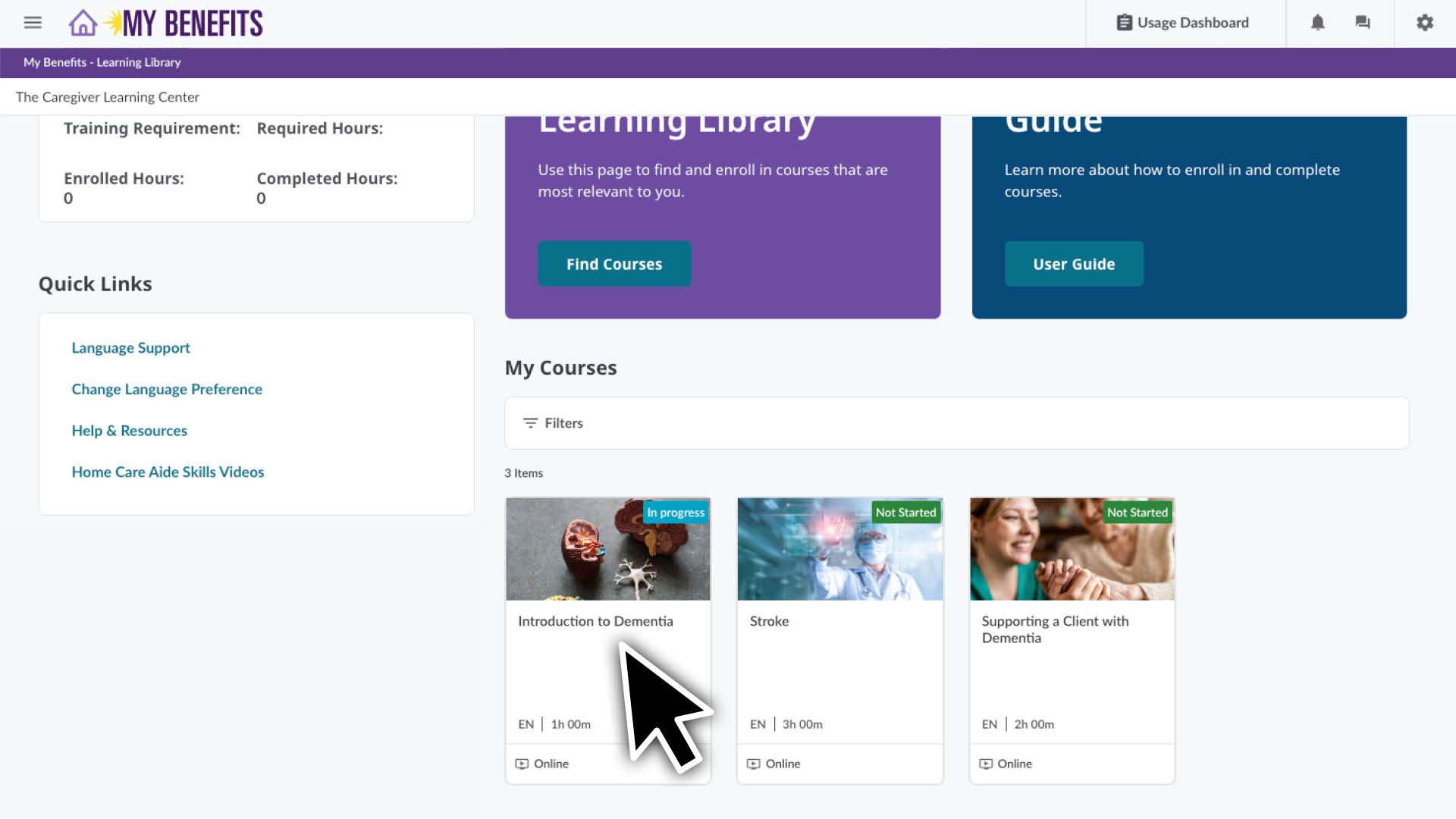View notifications via the bell icon
This screenshot has width=1456, height=819.
1317,23
